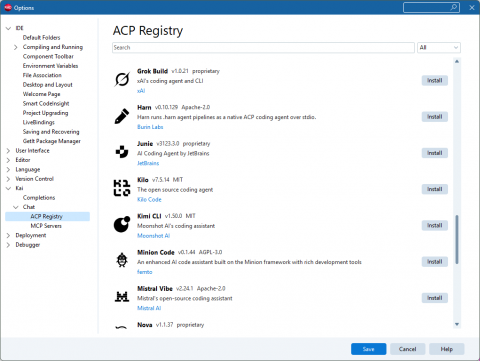Click the Grok Build agent logo icon
480x361 pixels.
tap(122, 80)
